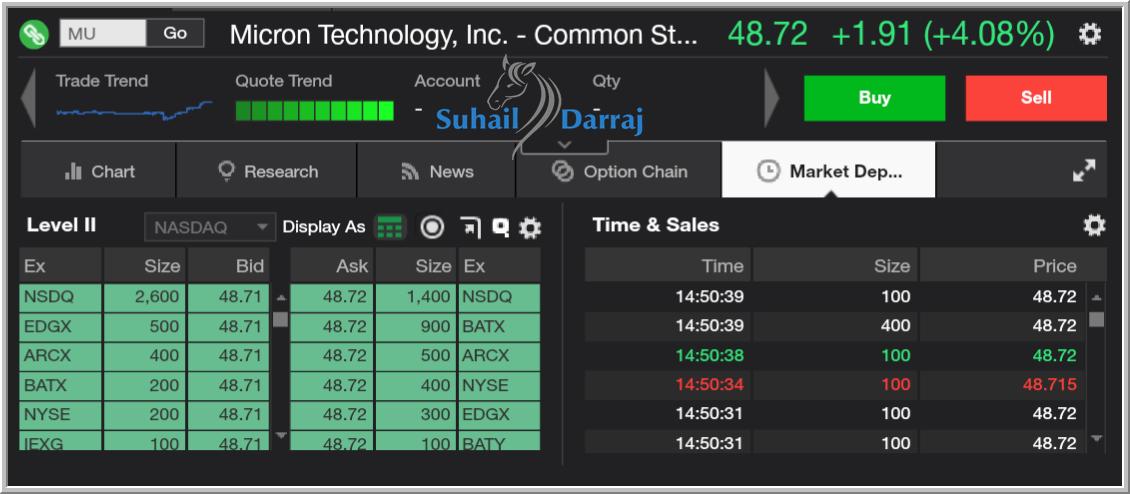Viewport: 1130px width, 494px height.
Task: Collapse the header panel chevron
Action: click(564, 145)
